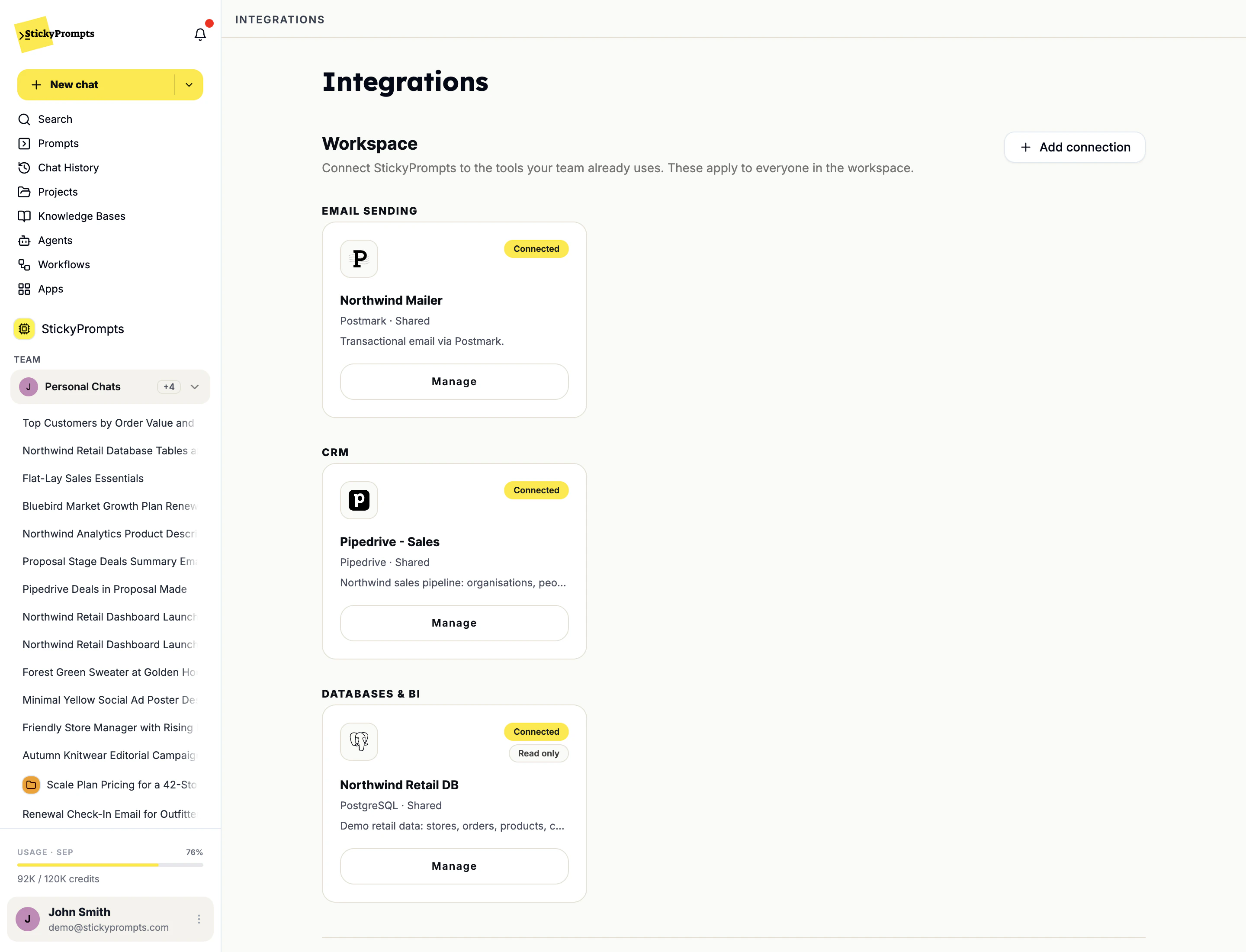Click the Chat History clock icon
This screenshot has width=1246, height=952.
(24, 168)
